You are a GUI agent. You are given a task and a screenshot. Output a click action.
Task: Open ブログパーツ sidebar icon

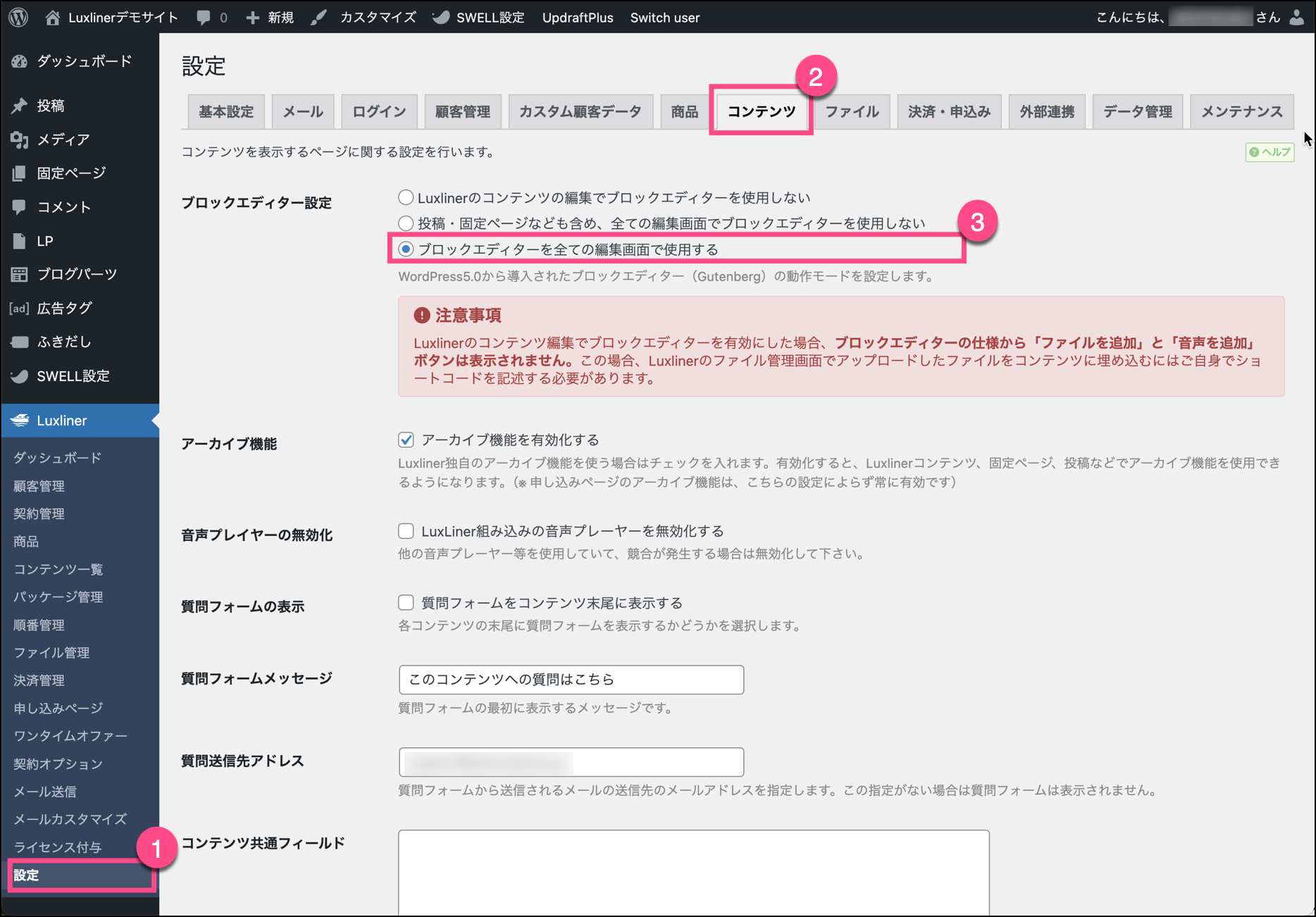[19, 275]
